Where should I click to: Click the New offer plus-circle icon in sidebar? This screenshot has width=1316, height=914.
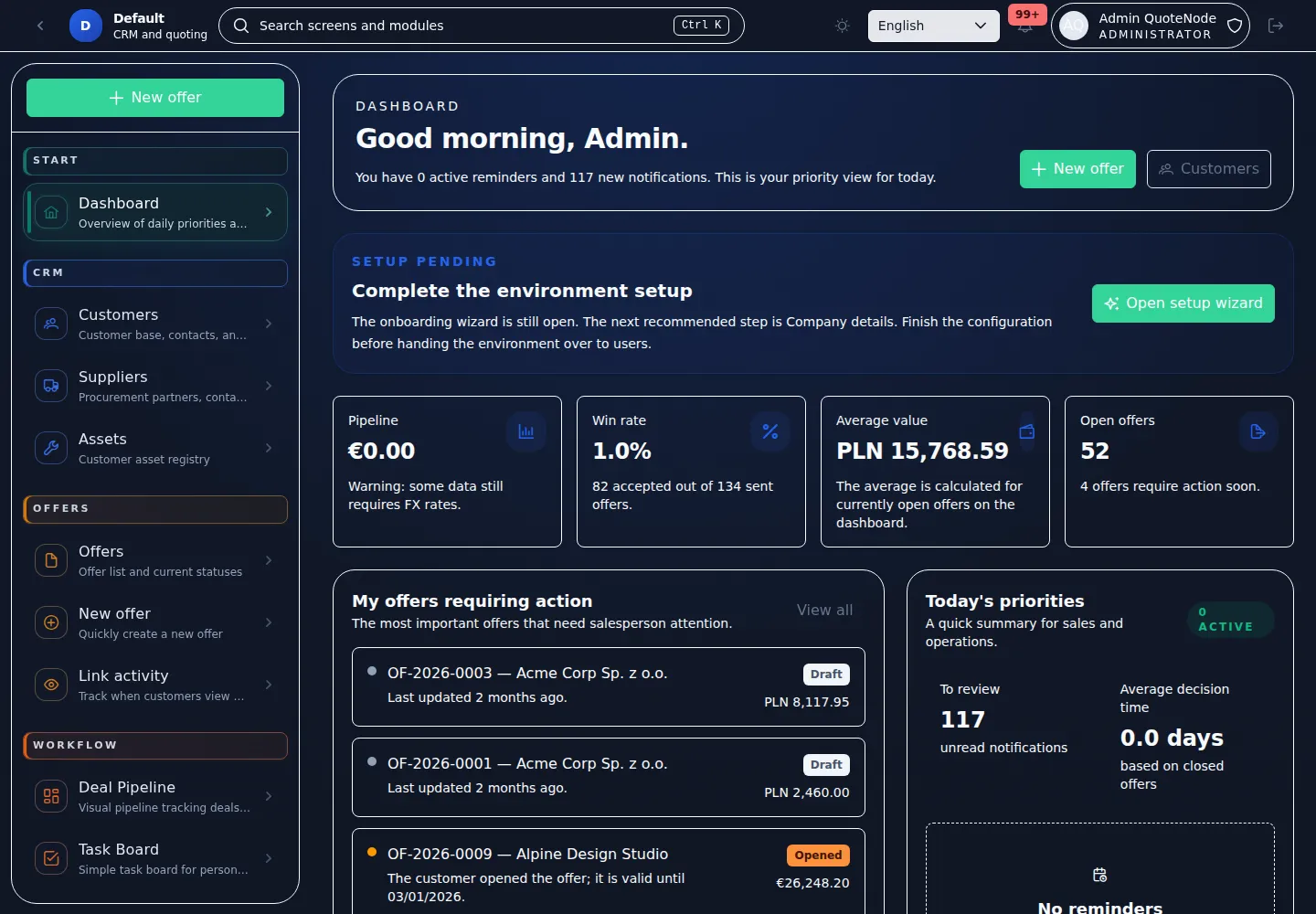coord(51,622)
